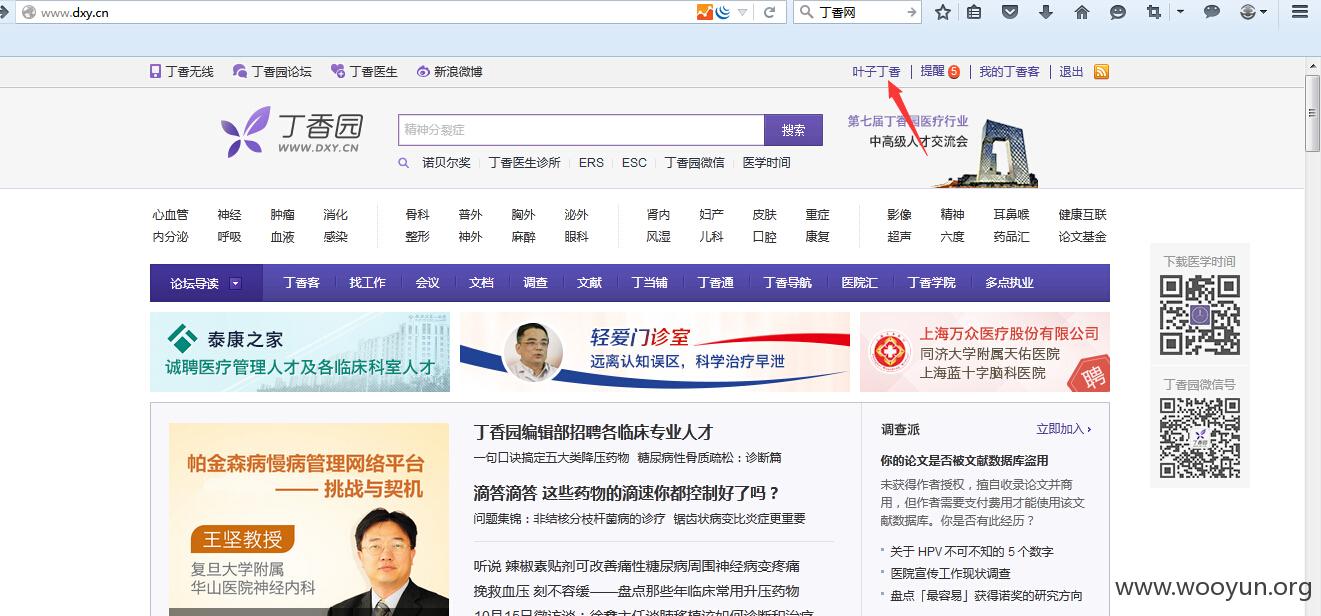The image size is (1321, 616).
Task: Click the 泰康之家 banner ad
Action: (300, 352)
